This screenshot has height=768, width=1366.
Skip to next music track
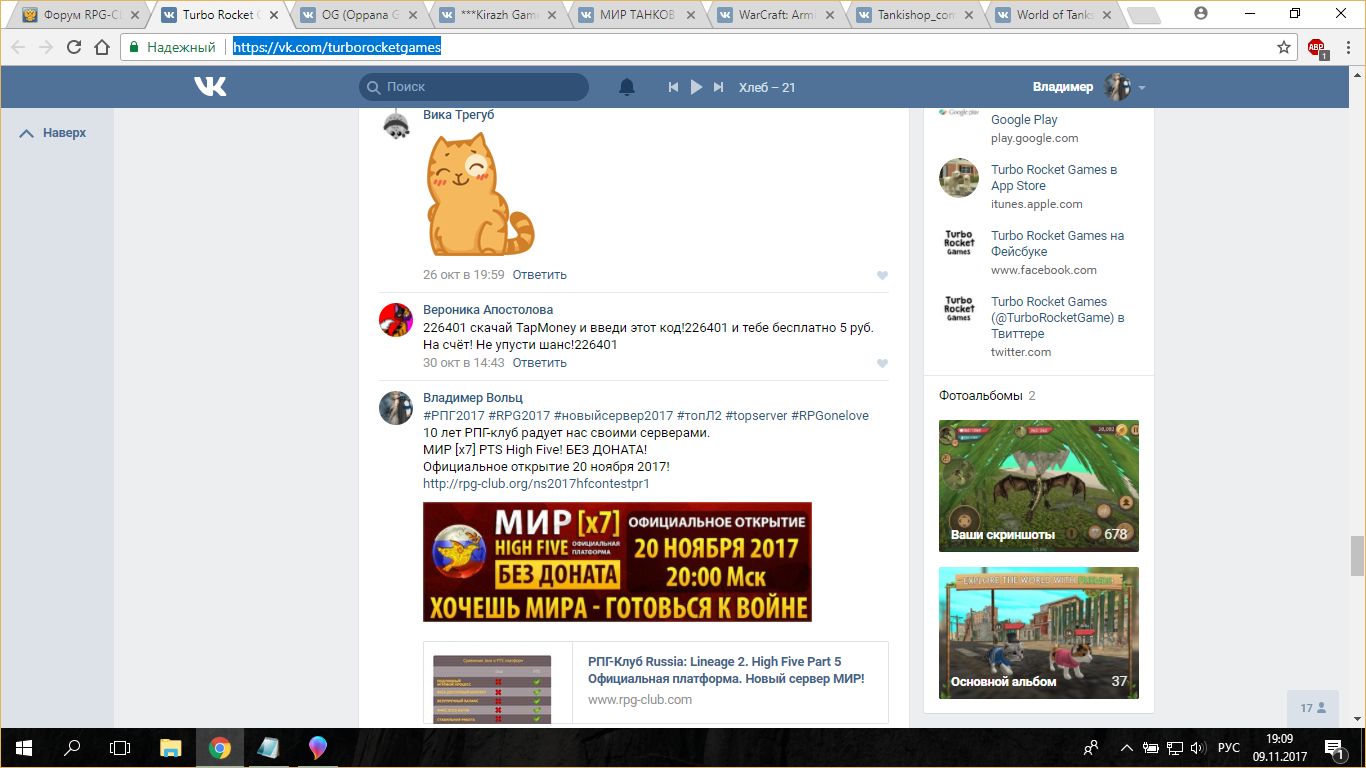tap(718, 87)
